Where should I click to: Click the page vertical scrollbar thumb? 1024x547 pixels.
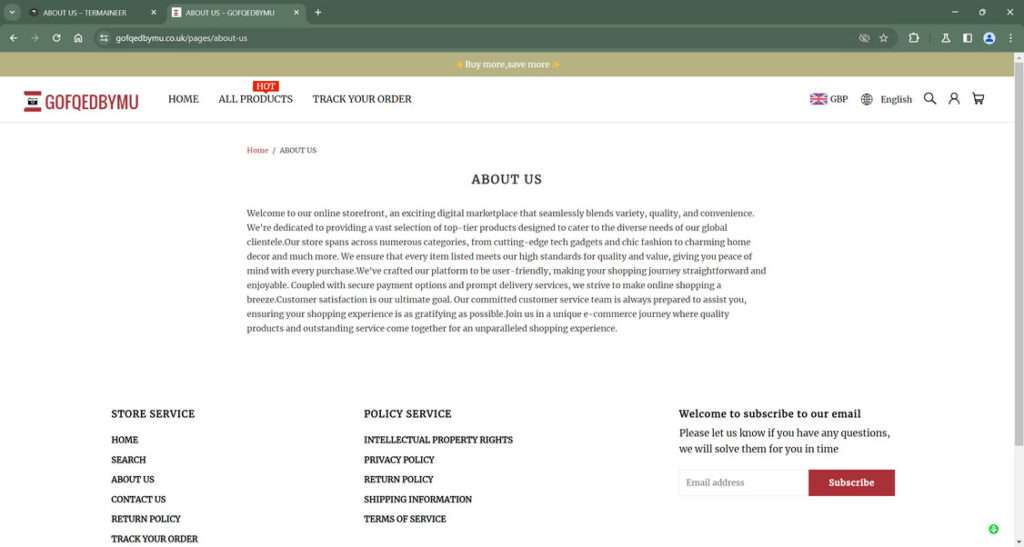(x=1019, y=253)
